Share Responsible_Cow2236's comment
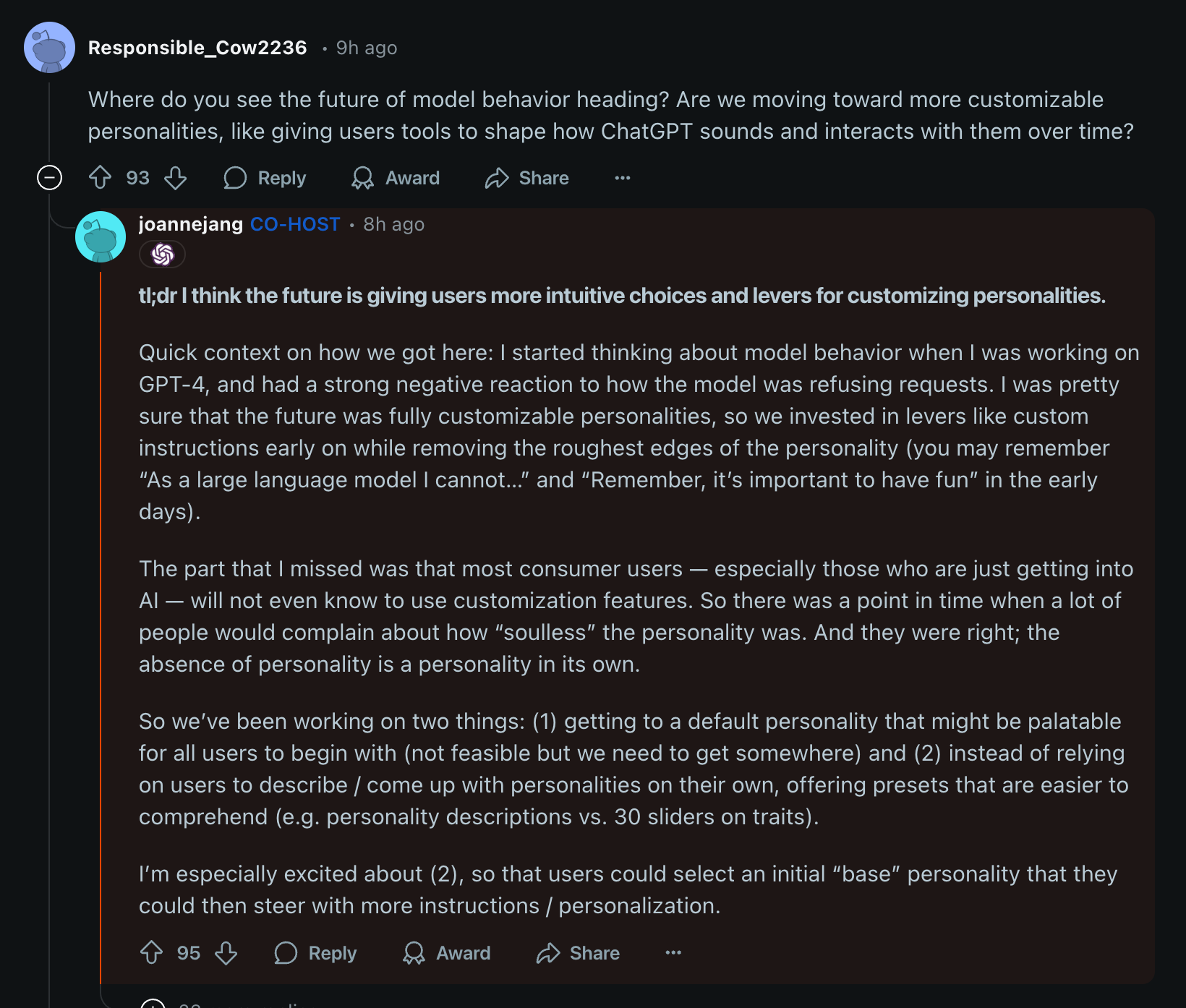This screenshot has height=1008, width=1186. pos(527,178)
